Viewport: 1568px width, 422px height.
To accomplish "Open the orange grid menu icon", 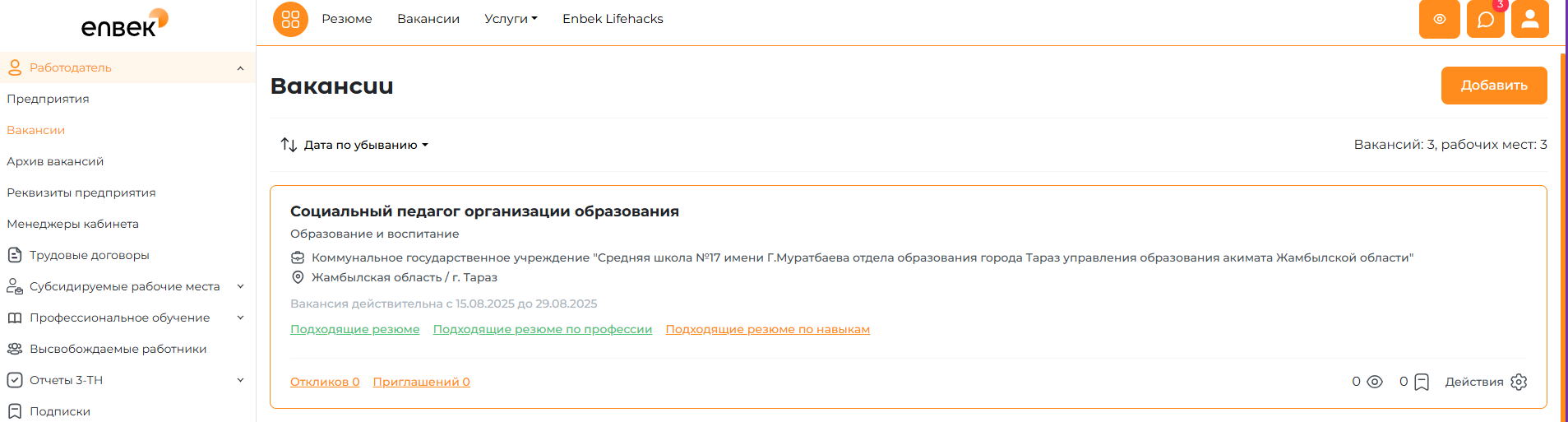I will 290,19.
